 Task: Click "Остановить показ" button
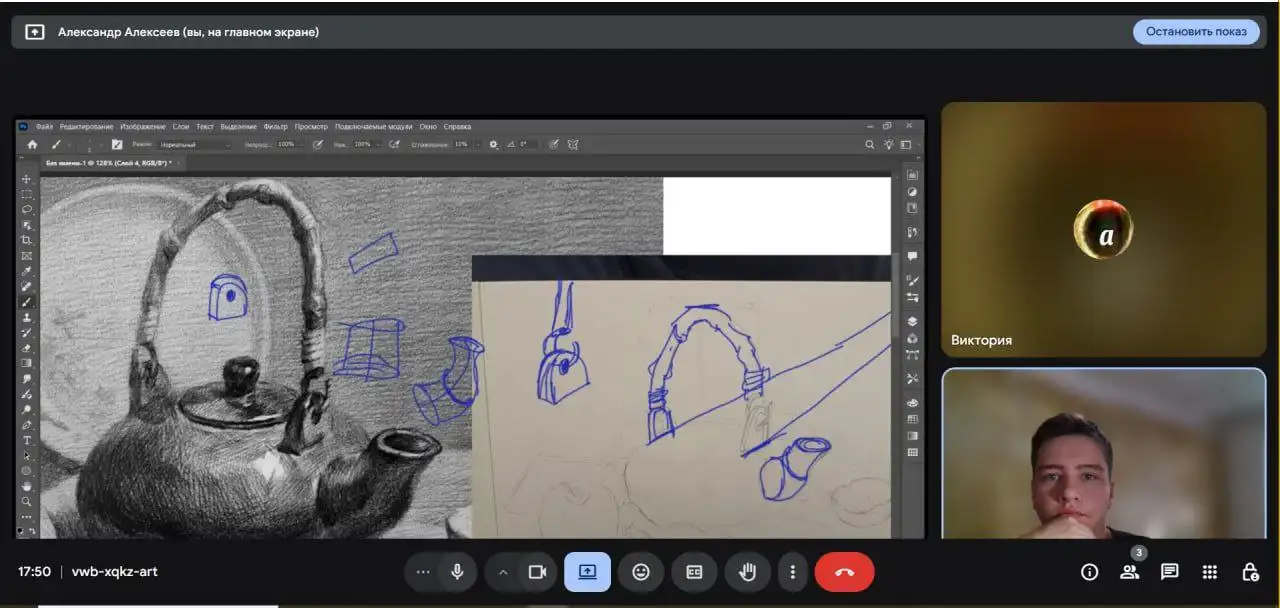pos(1196,32)
